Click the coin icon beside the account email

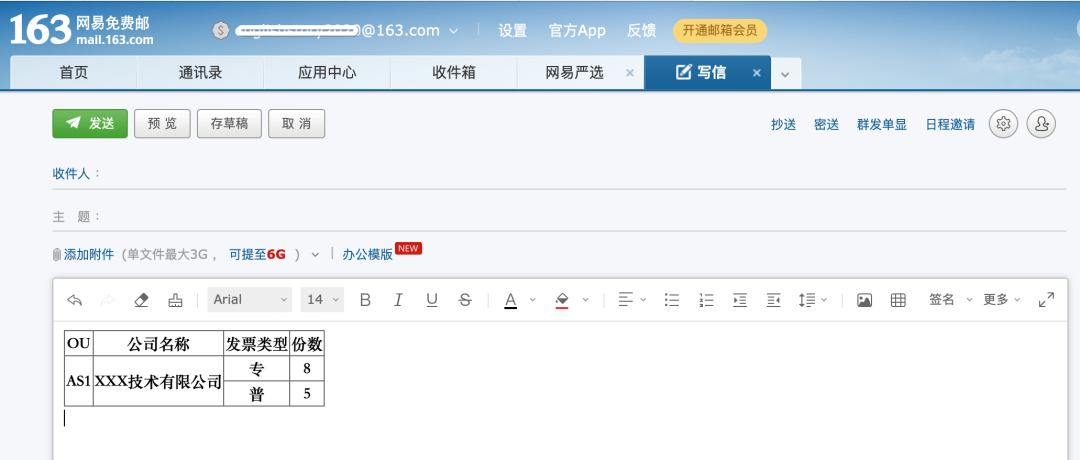[x=220, y=30]
